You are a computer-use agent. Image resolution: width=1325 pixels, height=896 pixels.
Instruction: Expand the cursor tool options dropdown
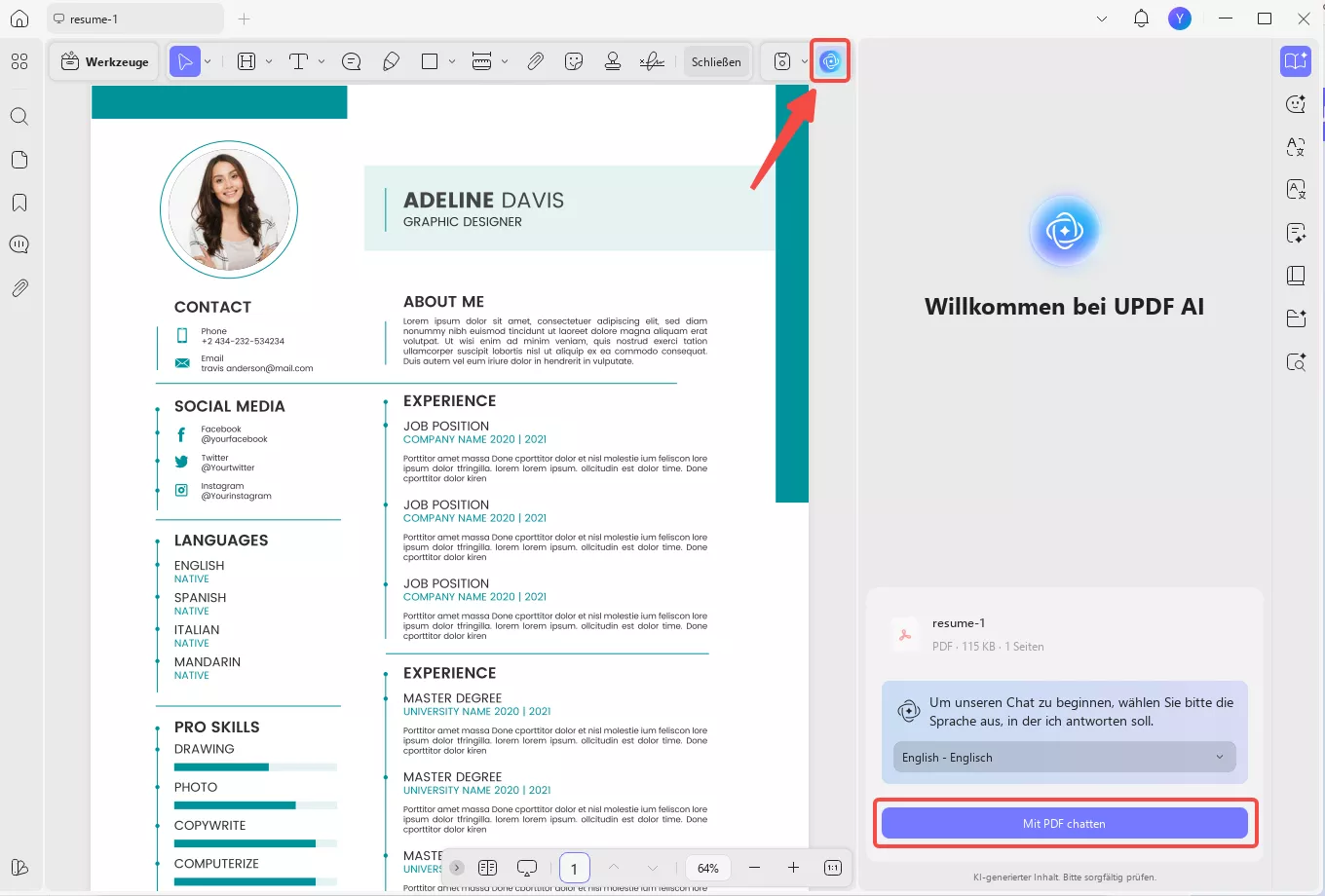pos(208,61)
